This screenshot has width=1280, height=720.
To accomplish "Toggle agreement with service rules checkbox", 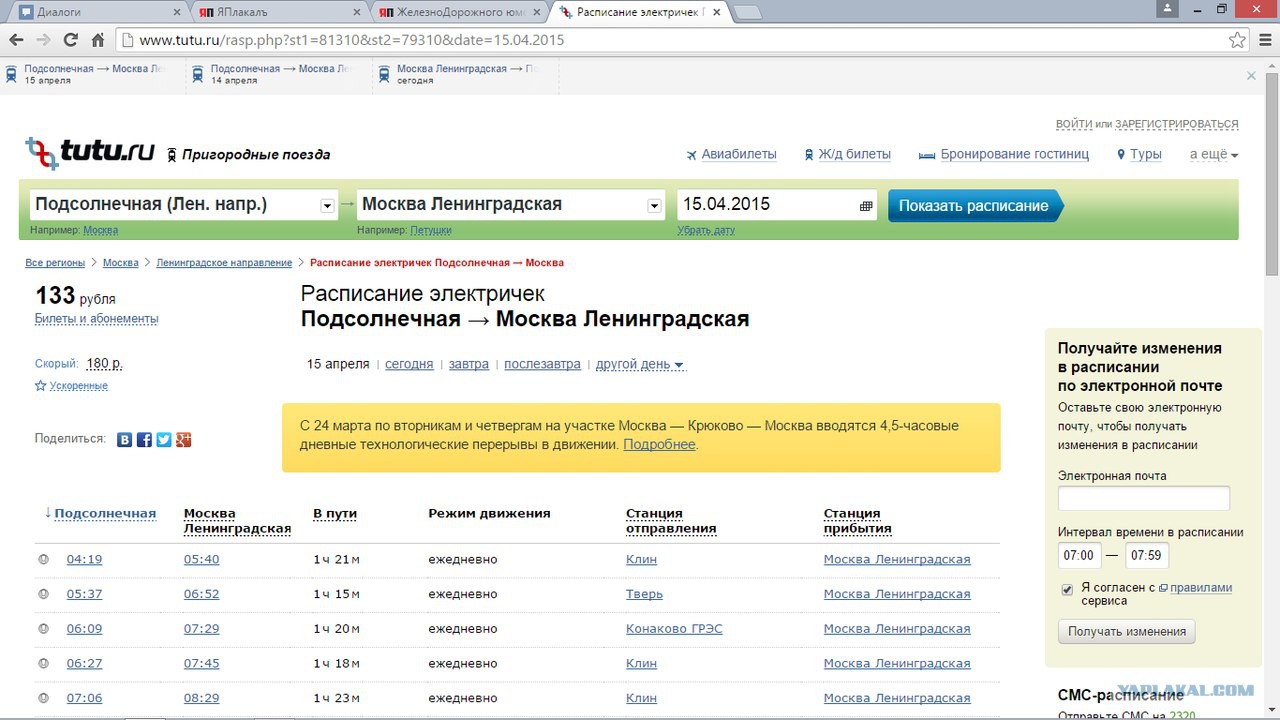I will (x=1067, y=589).
